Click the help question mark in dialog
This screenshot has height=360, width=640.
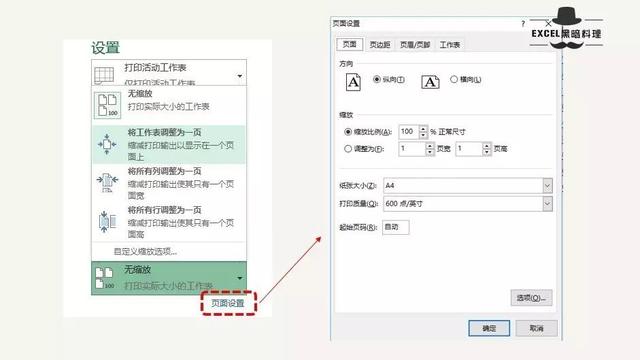click(523, 24)
